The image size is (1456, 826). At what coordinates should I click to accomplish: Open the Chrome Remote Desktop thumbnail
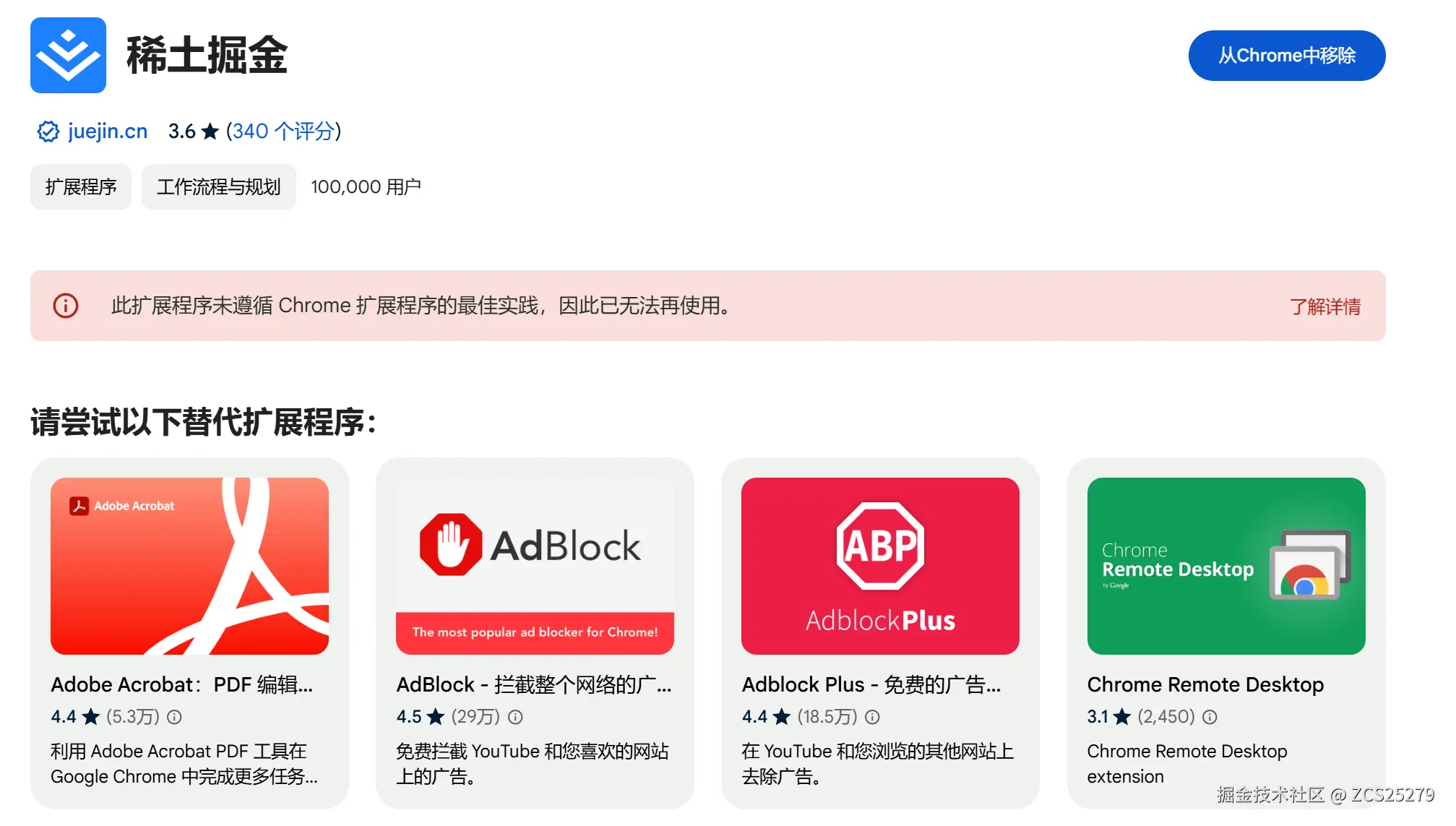tap(1226, 566)
